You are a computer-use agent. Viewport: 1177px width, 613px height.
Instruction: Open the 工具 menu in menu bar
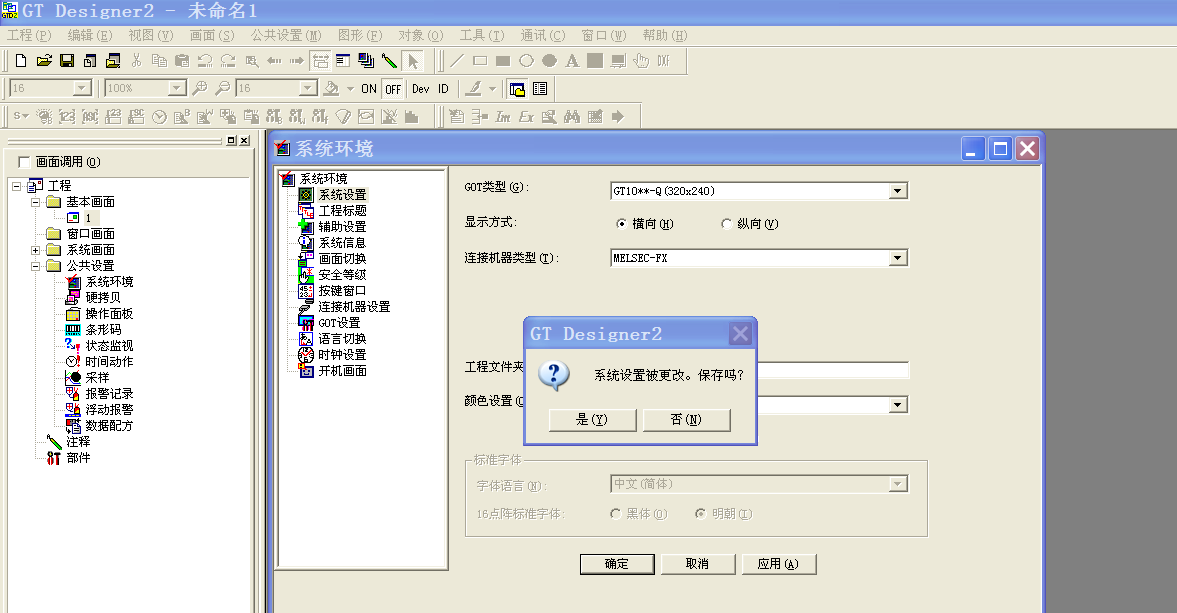tap(481, 35)
